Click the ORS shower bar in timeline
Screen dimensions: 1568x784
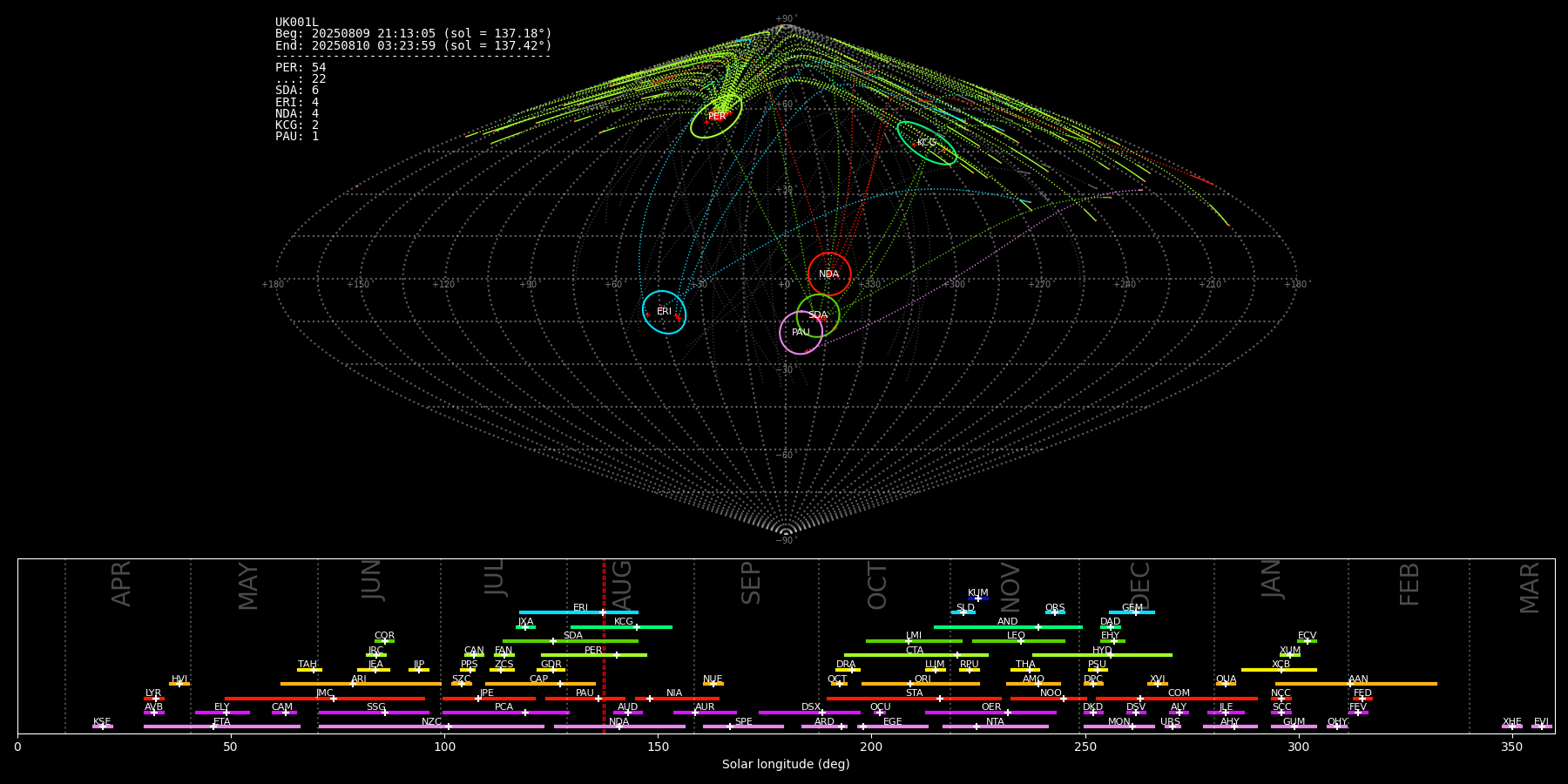coord(1055,612)
